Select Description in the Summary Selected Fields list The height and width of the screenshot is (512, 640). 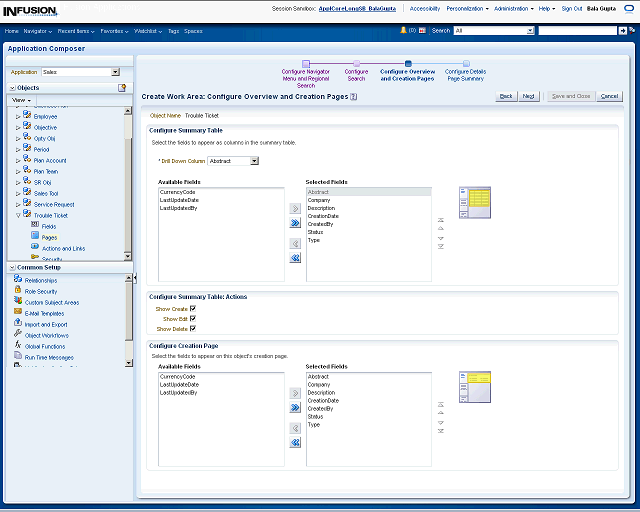tap(321, 208)
